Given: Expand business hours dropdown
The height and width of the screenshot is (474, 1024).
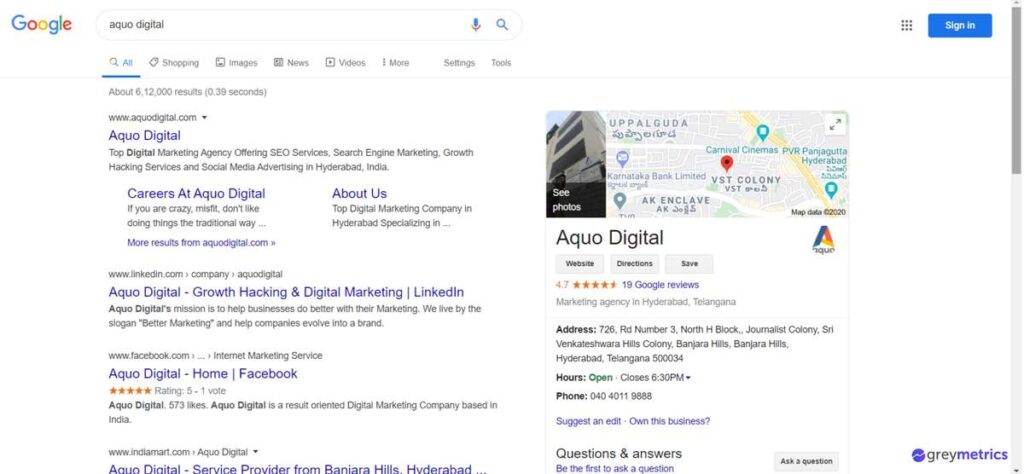Looking at the screenshot, I should click(688, 378).
